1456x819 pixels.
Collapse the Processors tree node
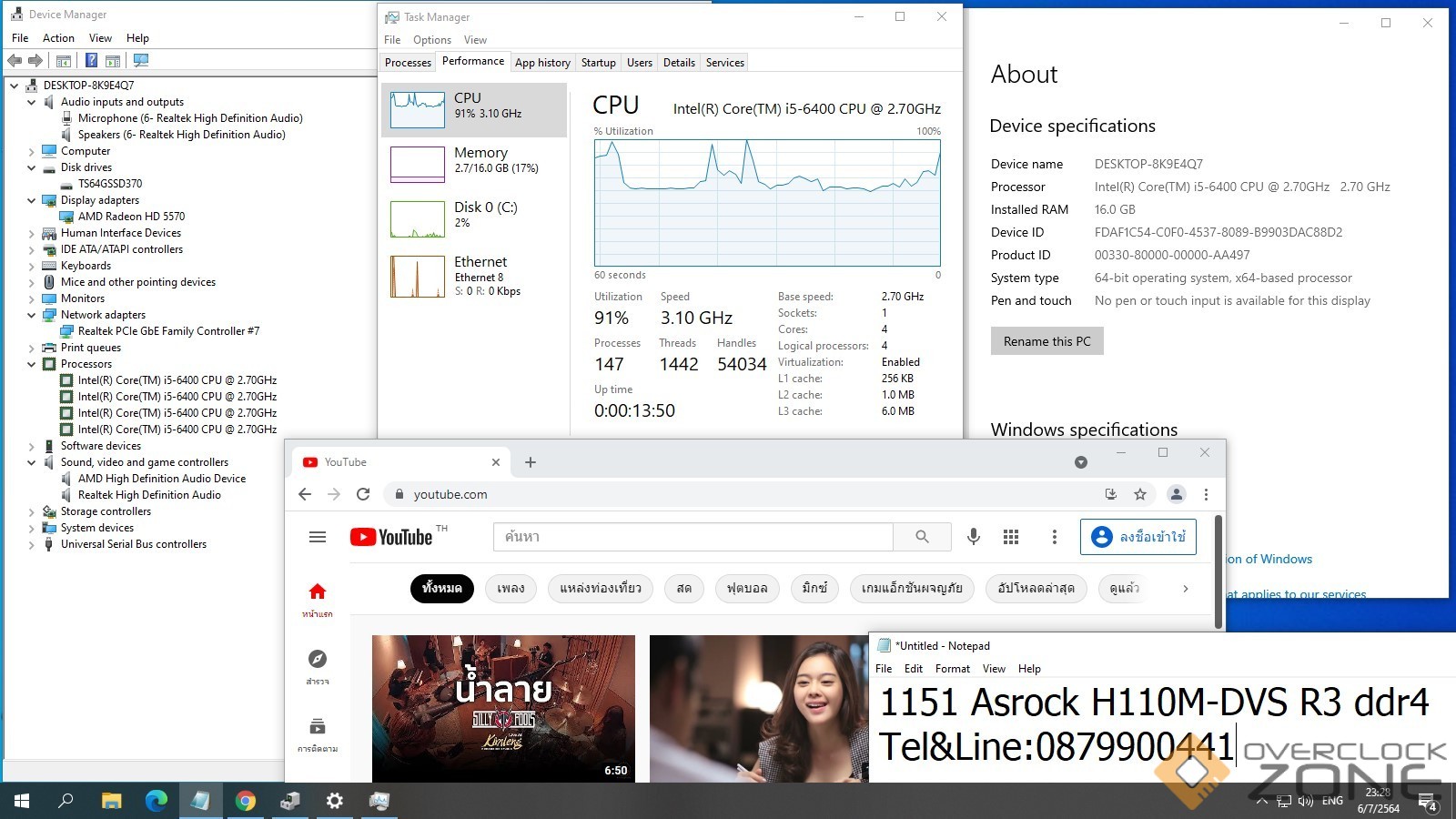point(32,364)
